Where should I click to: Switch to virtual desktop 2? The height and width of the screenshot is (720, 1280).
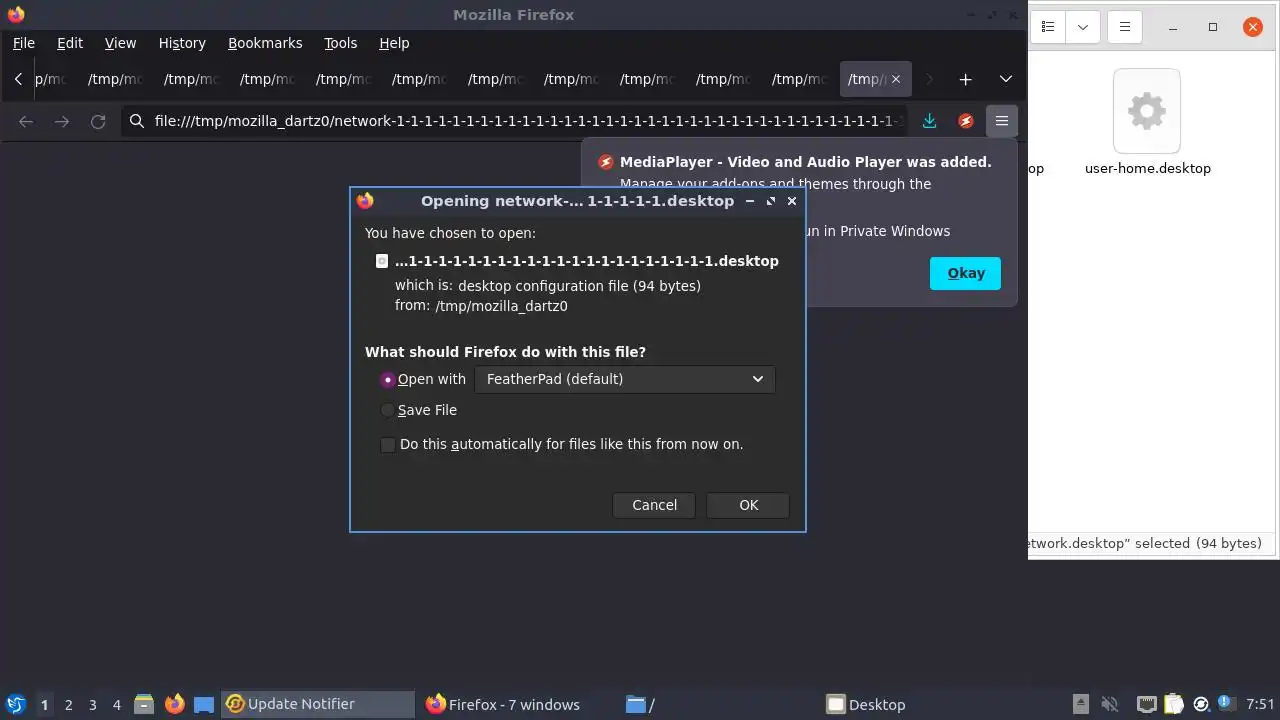[x=68, y=705]
